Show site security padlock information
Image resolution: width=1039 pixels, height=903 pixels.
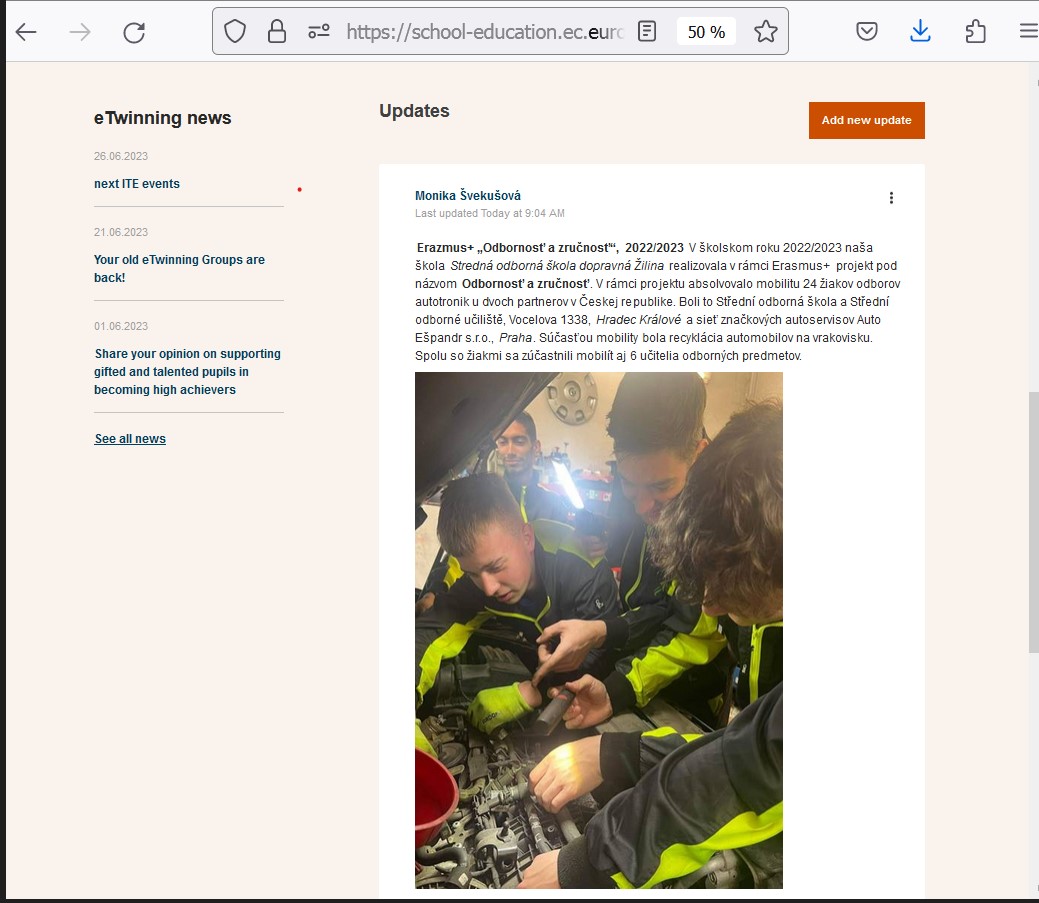[x=277, y=31]
